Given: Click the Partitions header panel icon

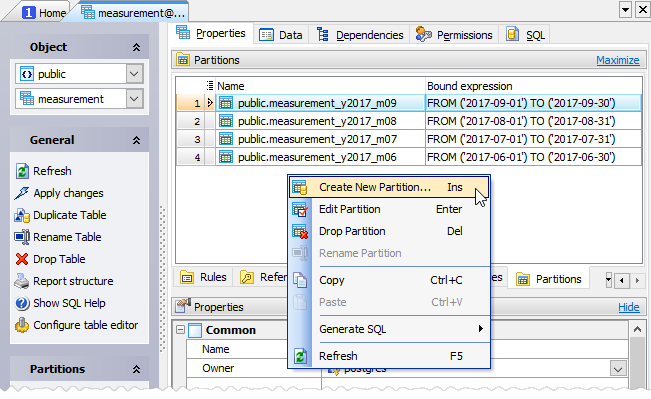Looking at the screenshot, I should coord(183,60).
